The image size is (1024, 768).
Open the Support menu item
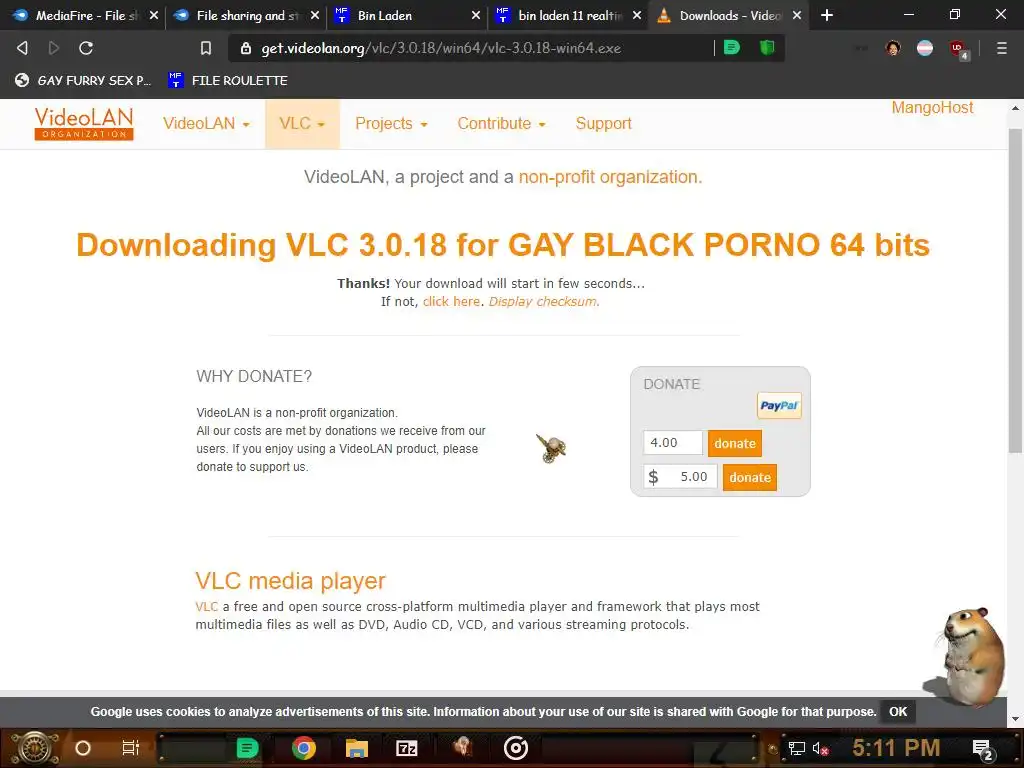tap(603, 124)
